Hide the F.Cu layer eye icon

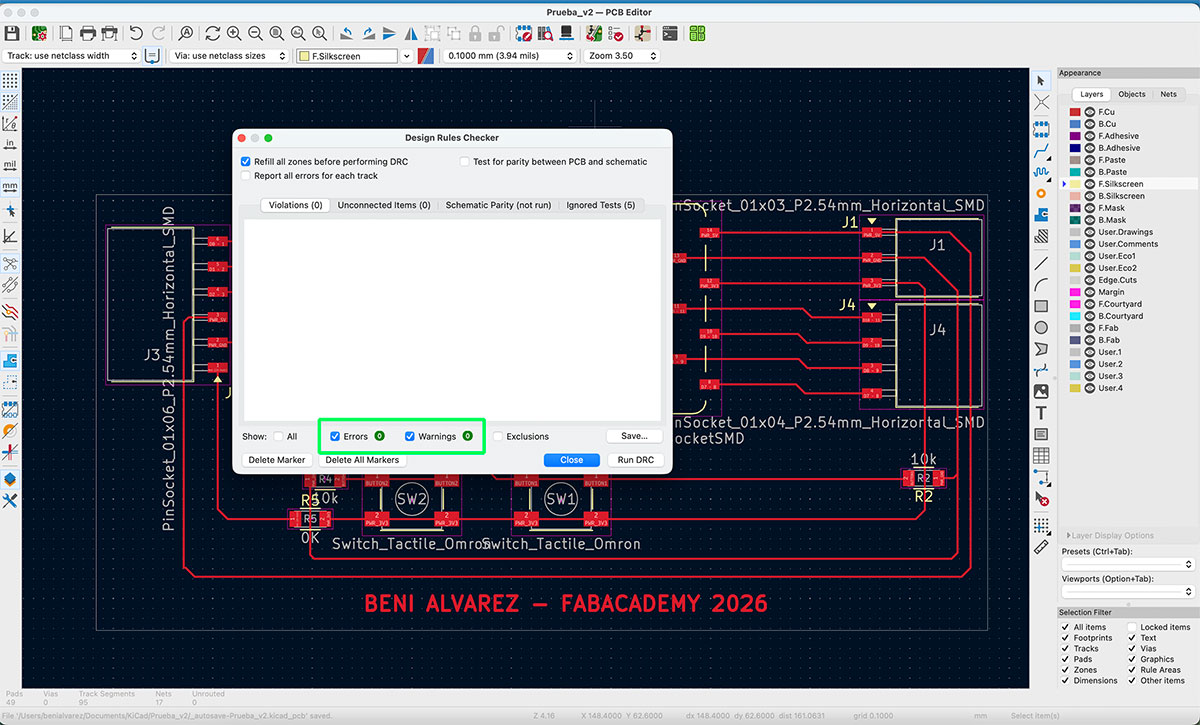pyautogui.click(x=1089, y=112)
